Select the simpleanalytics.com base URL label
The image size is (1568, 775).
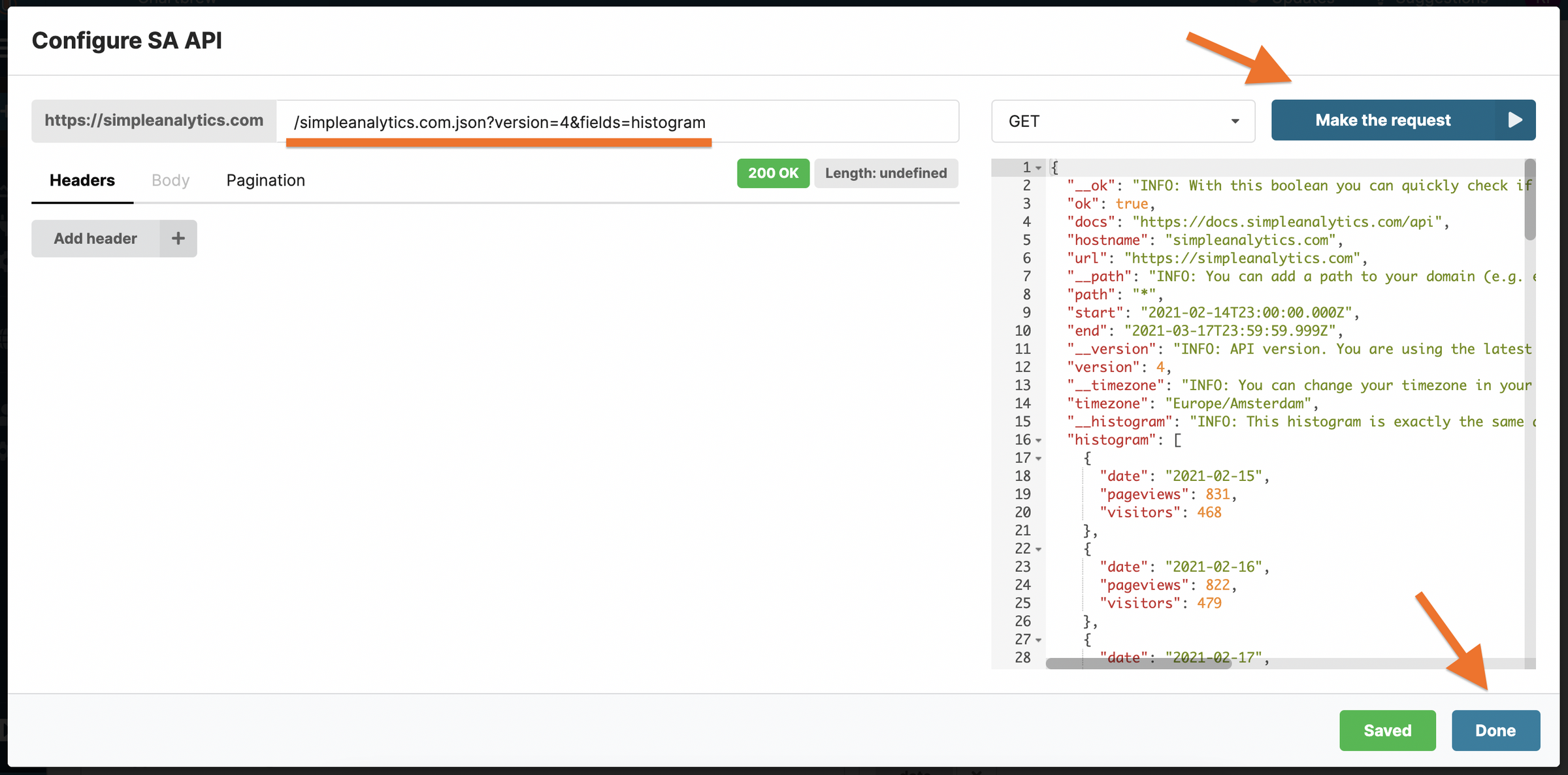(x=154, y=120)
